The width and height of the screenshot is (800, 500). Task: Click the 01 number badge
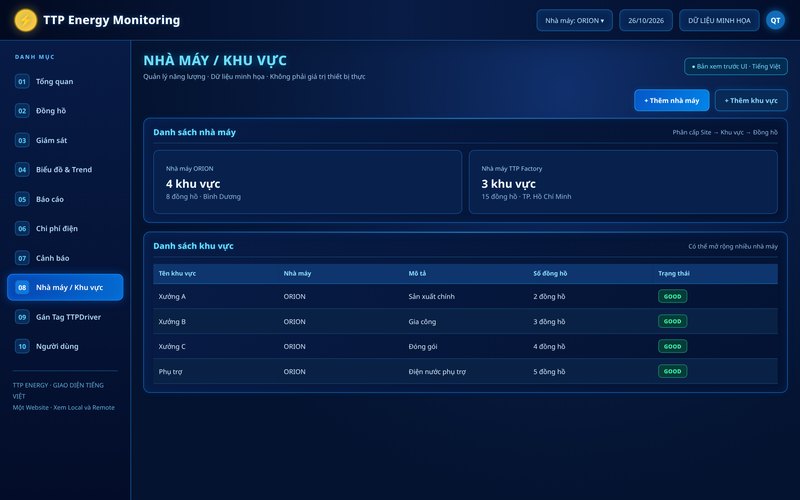(22, 82)
